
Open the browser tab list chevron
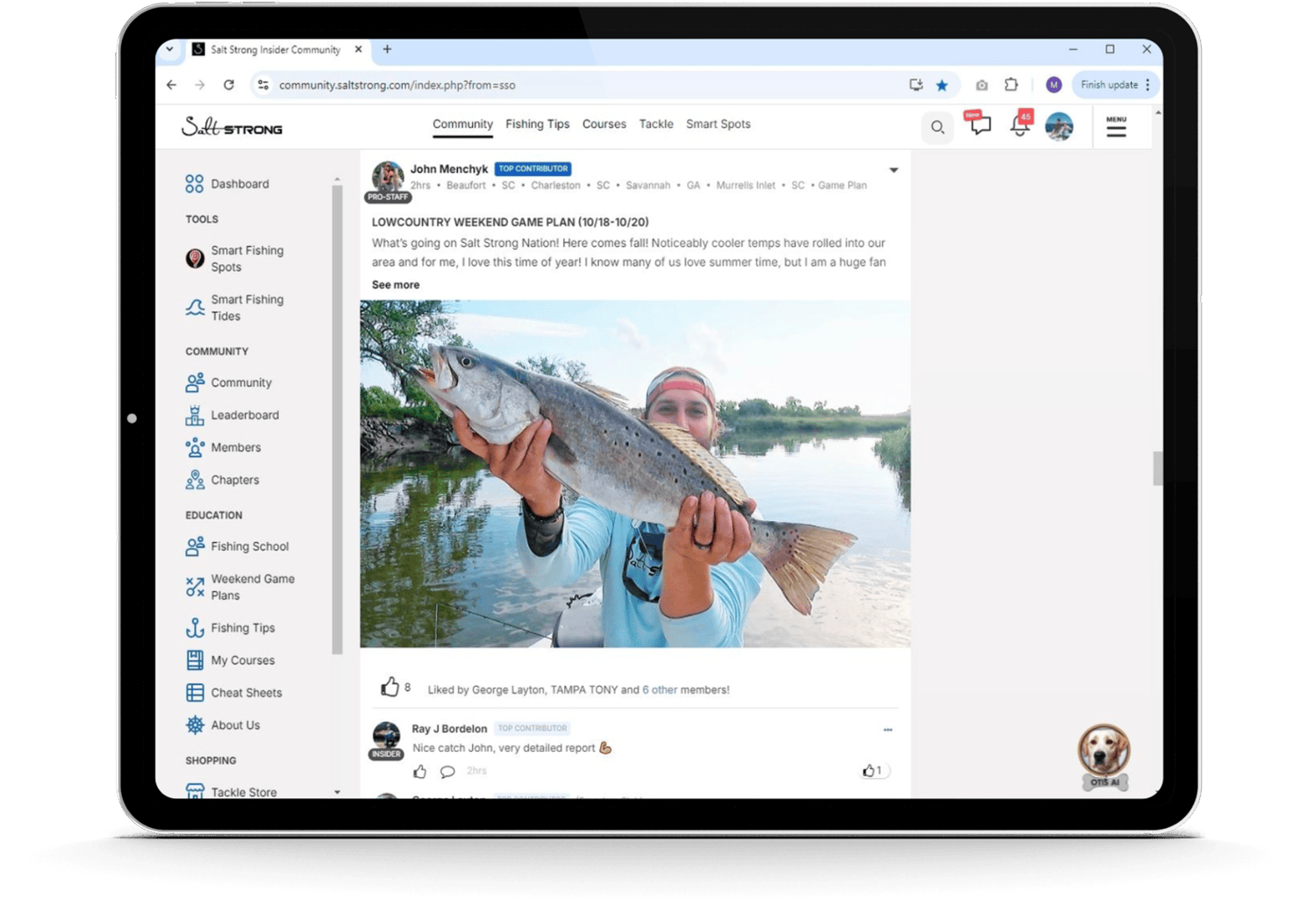coord(170,50)
